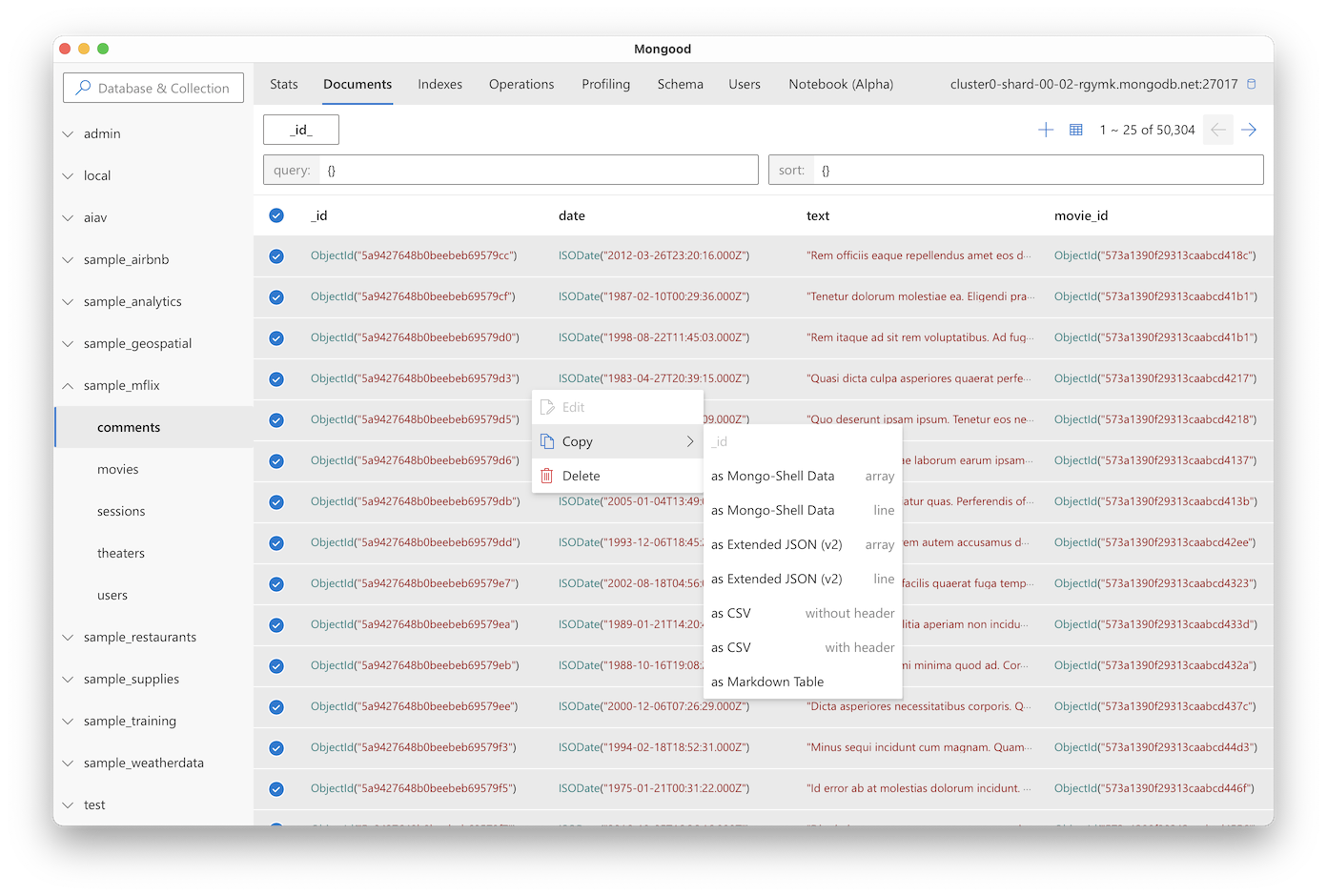Uncheck the row ending 69579cc
The image size is (1327, 896).
click(276, 255)
